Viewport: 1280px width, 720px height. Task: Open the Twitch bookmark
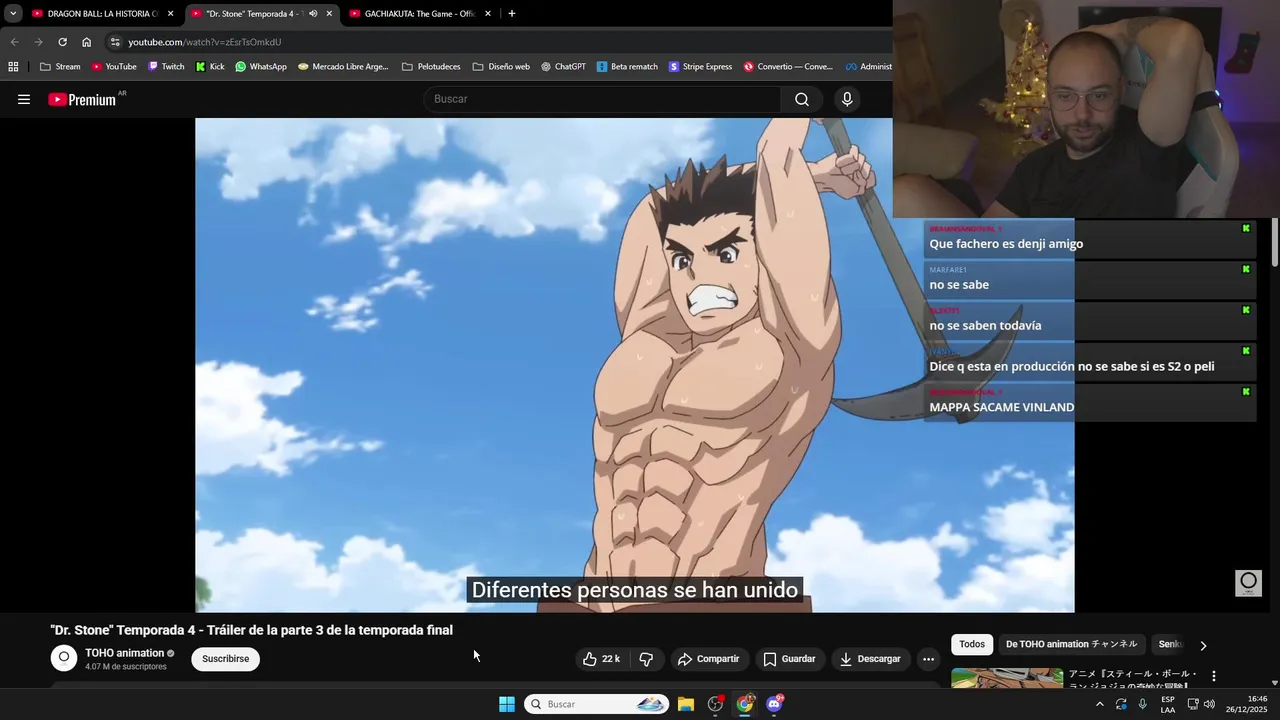coord(166,67)
